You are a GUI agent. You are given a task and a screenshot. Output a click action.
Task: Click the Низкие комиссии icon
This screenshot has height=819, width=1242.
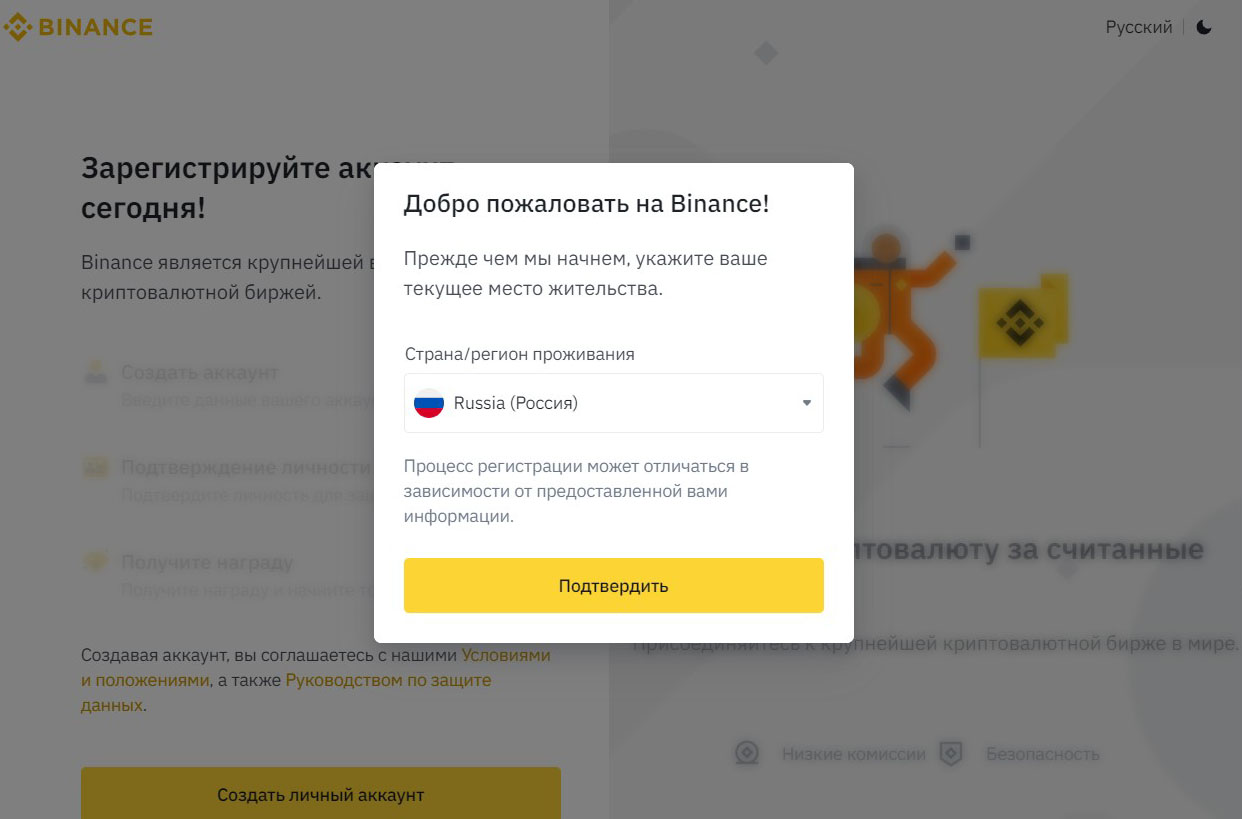point(747,753)
